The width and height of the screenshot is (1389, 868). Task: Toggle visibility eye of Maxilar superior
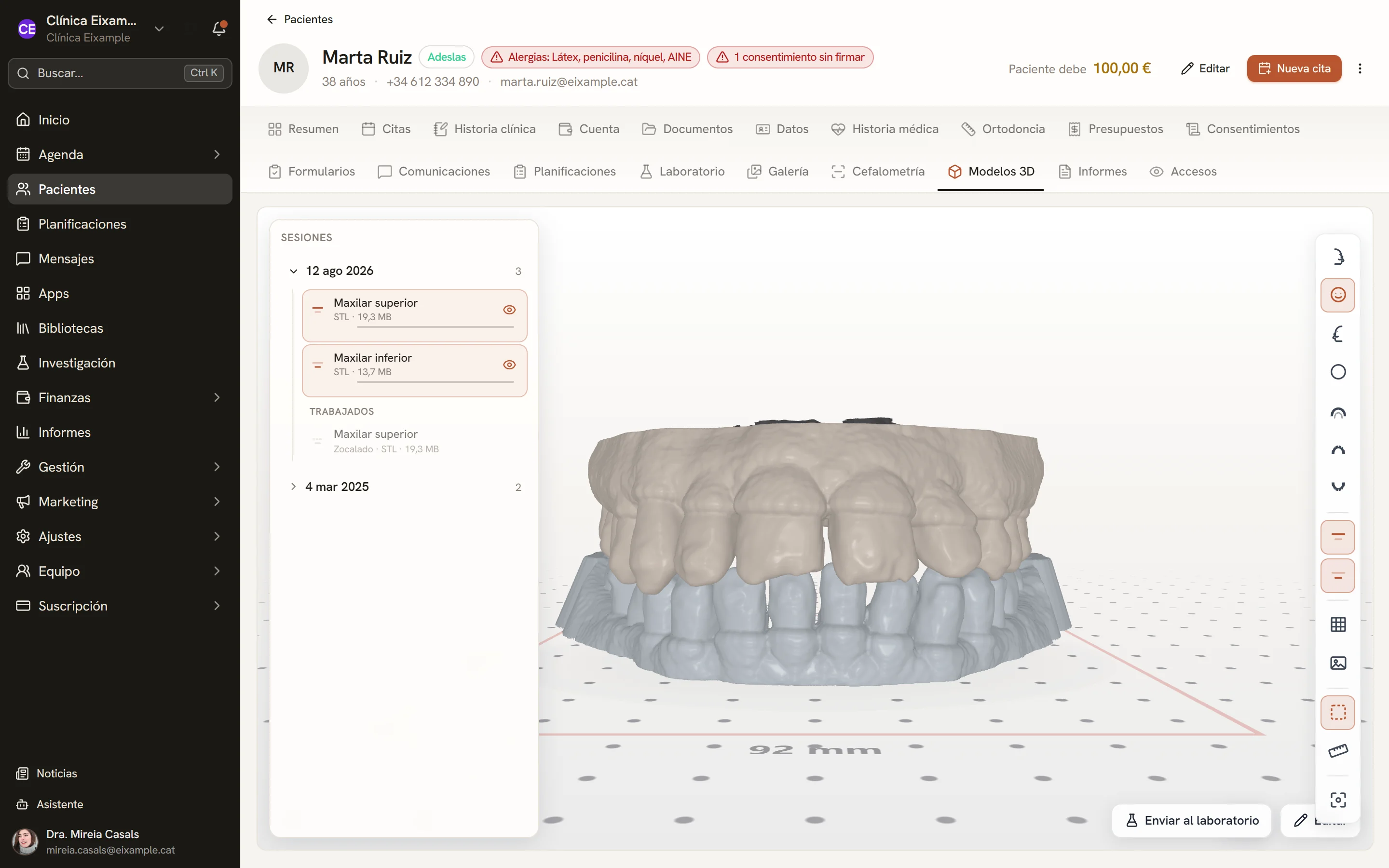click(509, 310)
